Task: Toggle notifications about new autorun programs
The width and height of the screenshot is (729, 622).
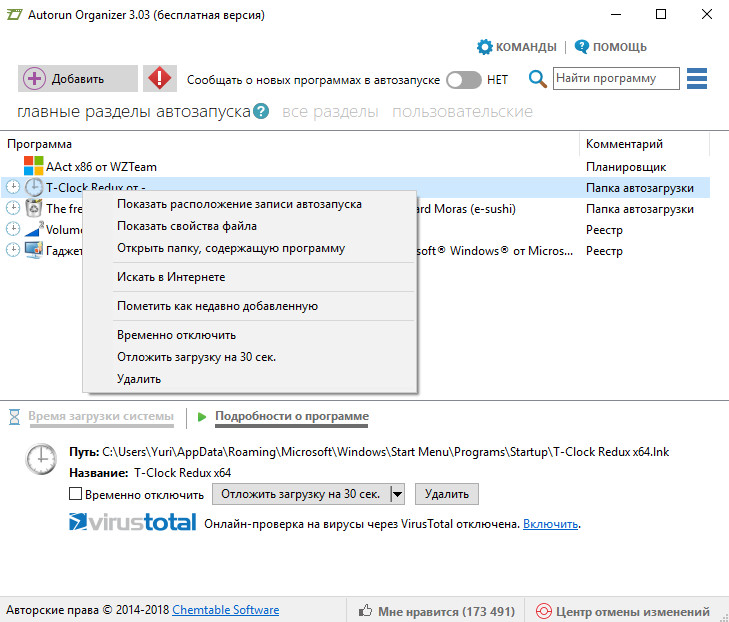Action: 464,79
